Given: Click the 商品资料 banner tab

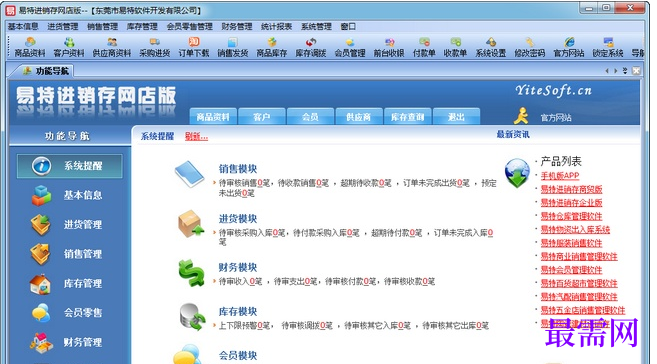Looking at the screenshot, I should (213, 117).
